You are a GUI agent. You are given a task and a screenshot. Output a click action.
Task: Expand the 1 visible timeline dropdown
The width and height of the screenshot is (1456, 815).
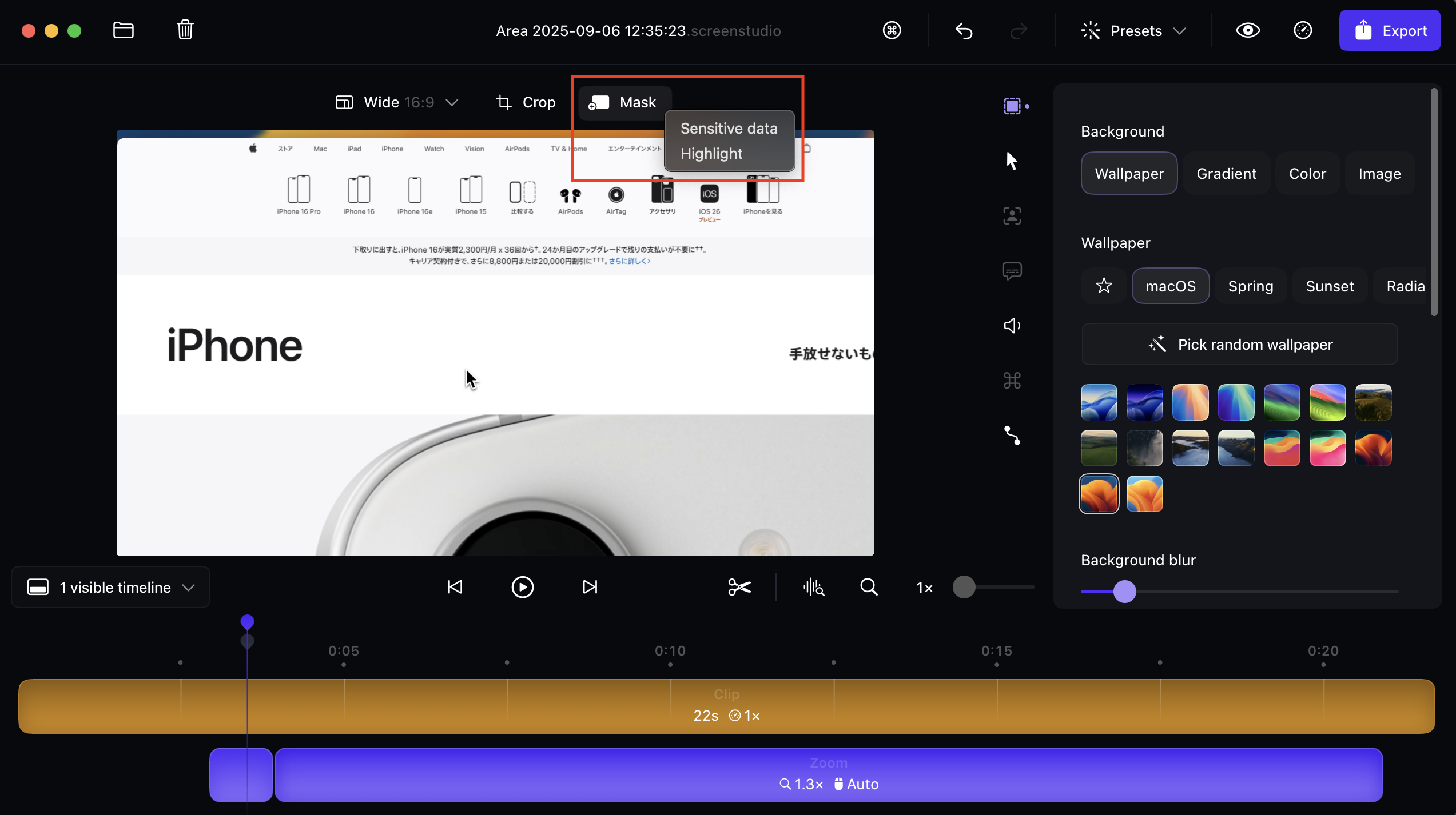[x=111, y=588]
